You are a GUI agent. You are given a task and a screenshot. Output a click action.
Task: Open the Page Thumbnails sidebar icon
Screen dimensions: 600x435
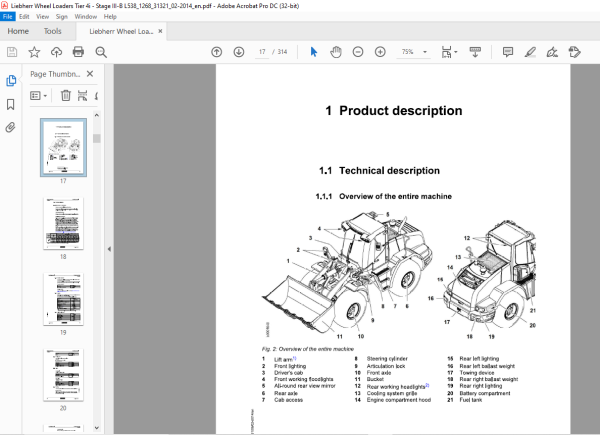(x=11, y=81)
